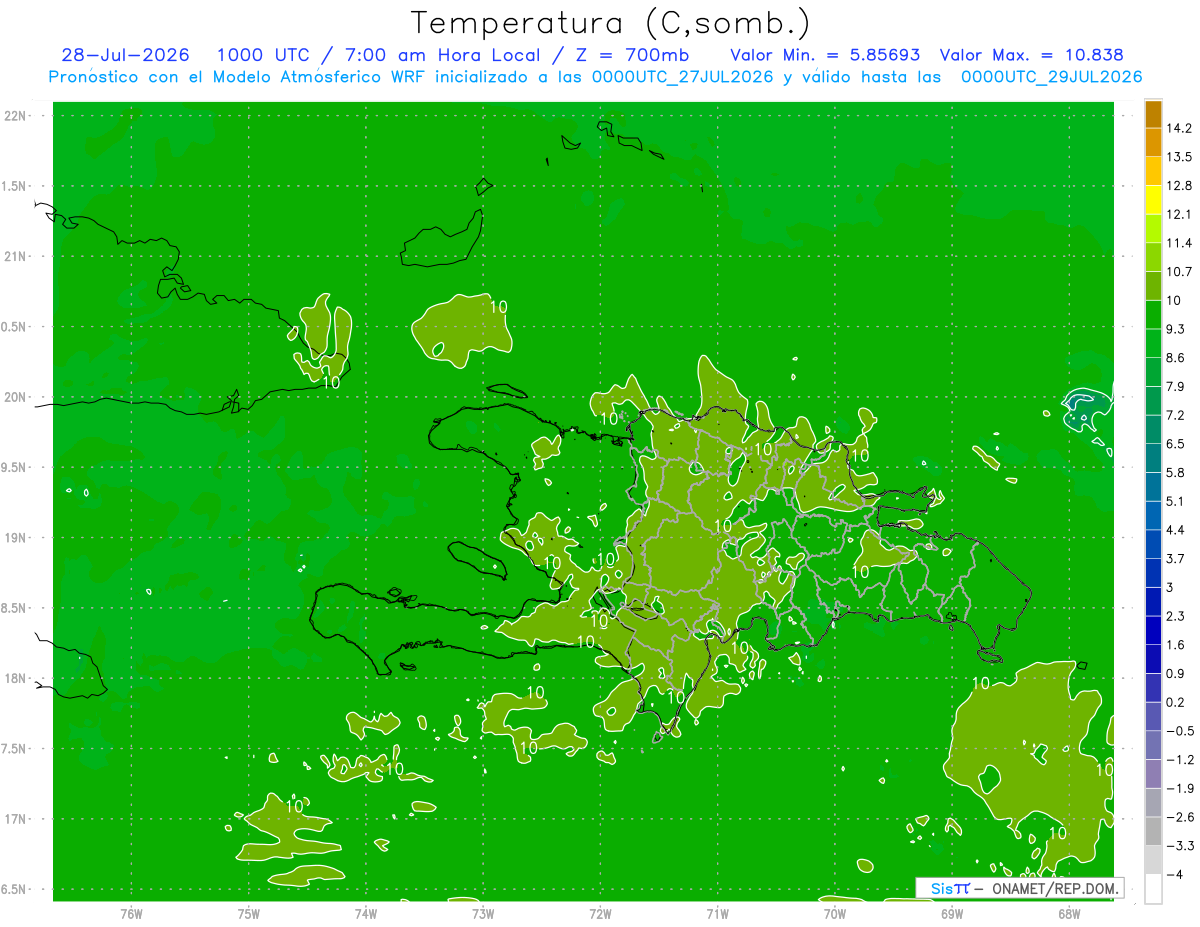Pick the gray swatch between -3.3 and -2.6

(1153, 832)
